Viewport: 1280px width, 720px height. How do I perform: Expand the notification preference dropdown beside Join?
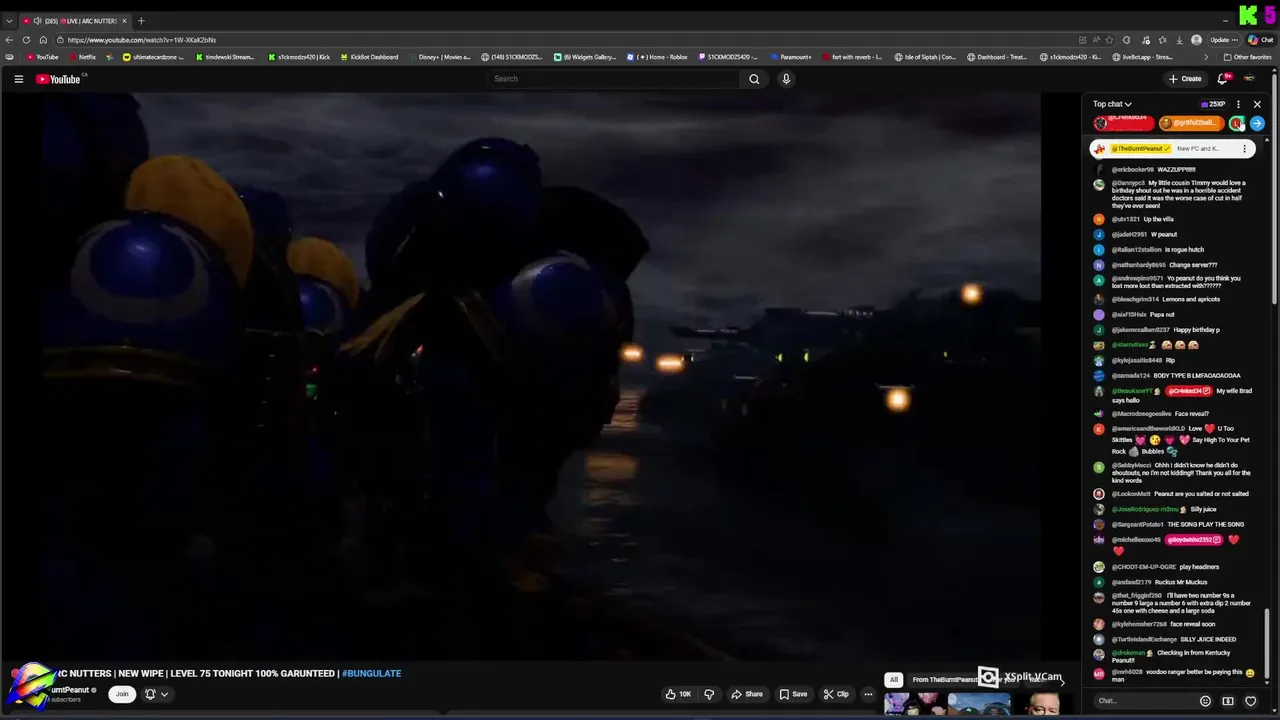coord(156,694)
